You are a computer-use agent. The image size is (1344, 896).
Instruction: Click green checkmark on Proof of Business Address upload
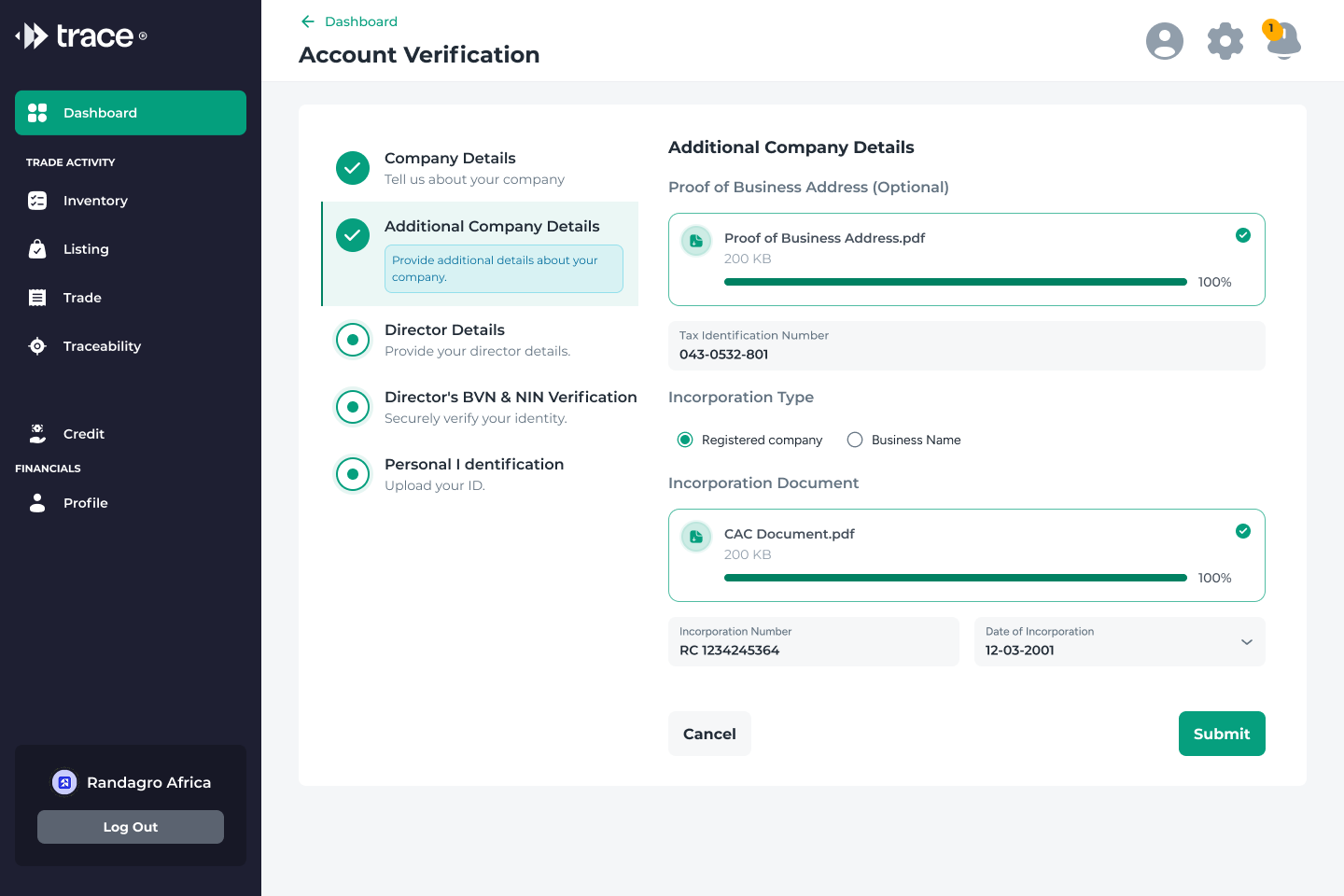point(1243,235)
